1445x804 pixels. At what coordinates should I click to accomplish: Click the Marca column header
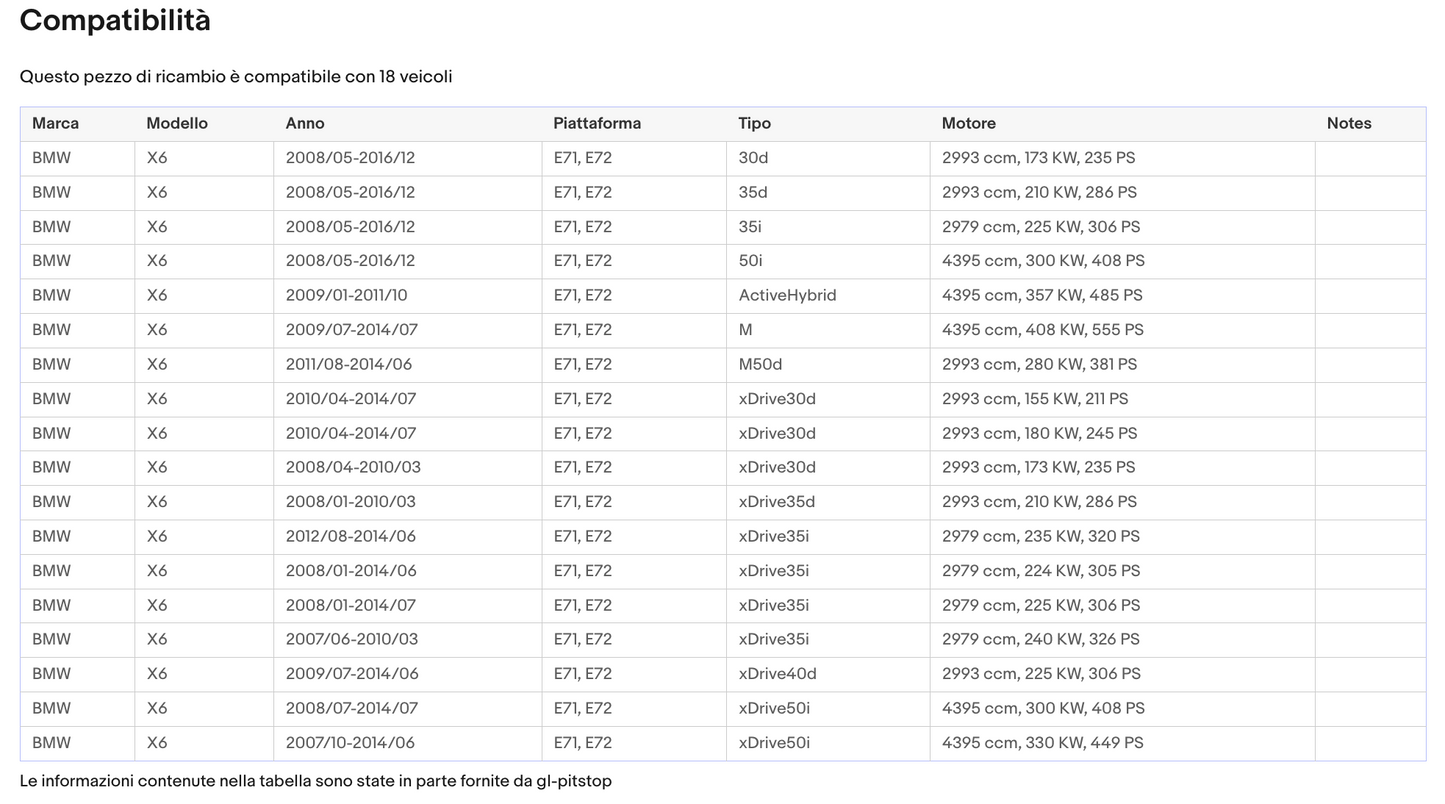coord(55,124)
